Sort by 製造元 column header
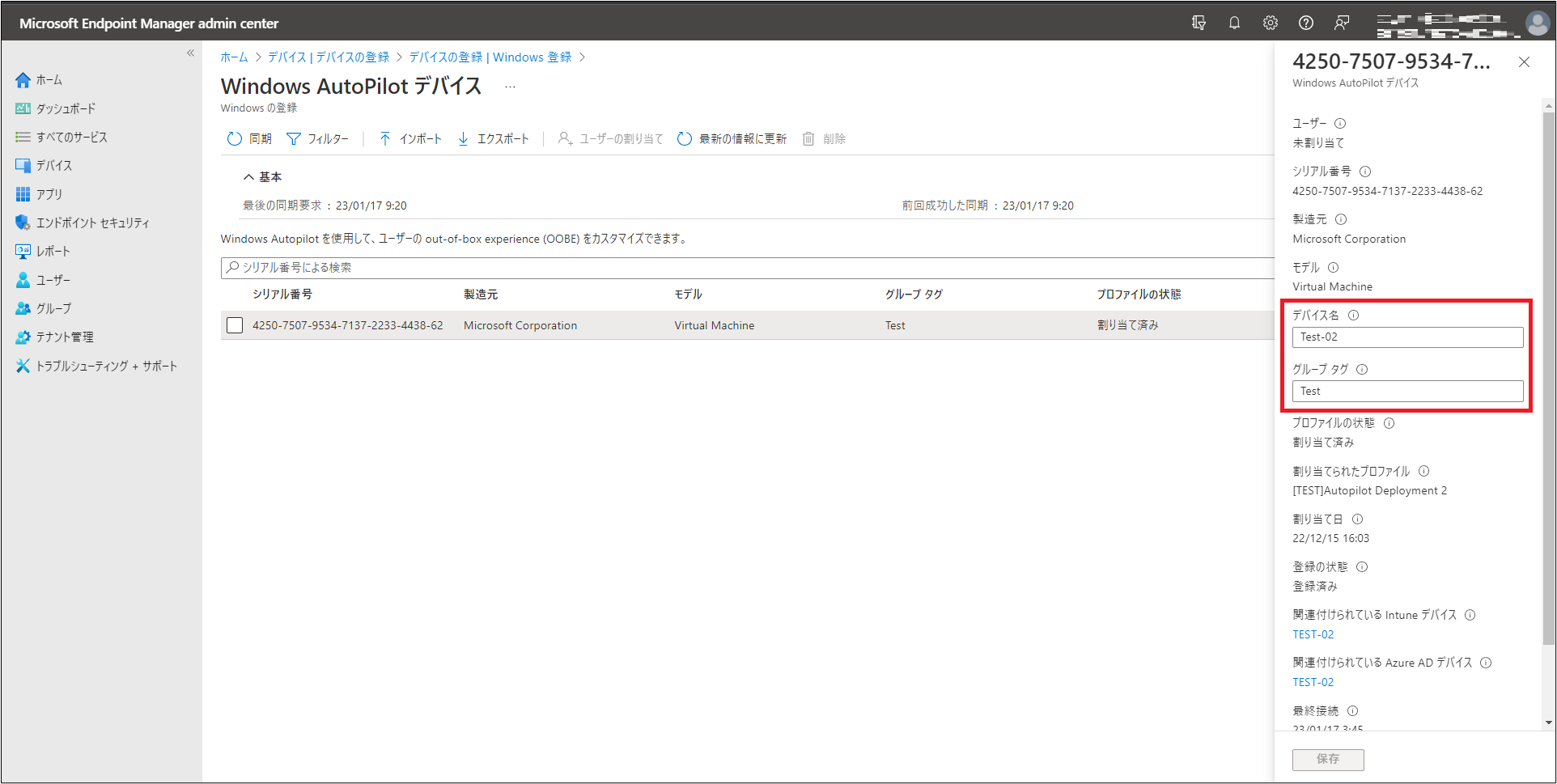The width and height of the screenshot is (1557, 784). (481, 295)
